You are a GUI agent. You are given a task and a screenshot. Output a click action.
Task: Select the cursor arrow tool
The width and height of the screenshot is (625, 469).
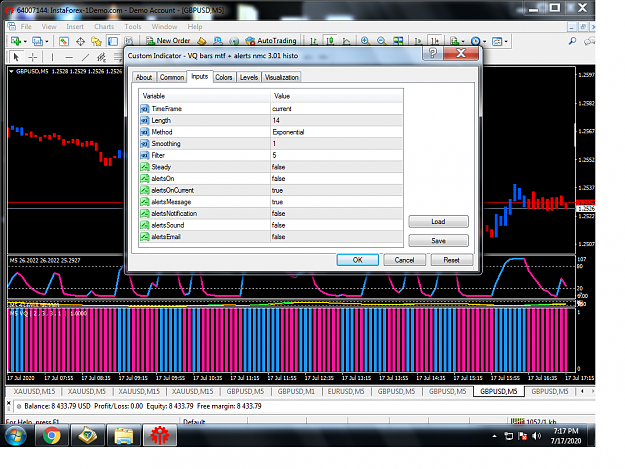tap(16, 57)
